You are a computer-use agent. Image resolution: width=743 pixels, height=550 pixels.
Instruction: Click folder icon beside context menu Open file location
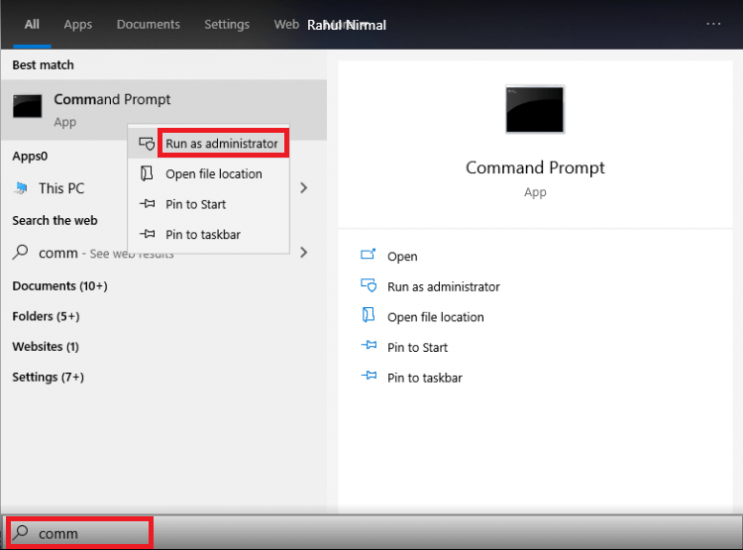(147, 173)
